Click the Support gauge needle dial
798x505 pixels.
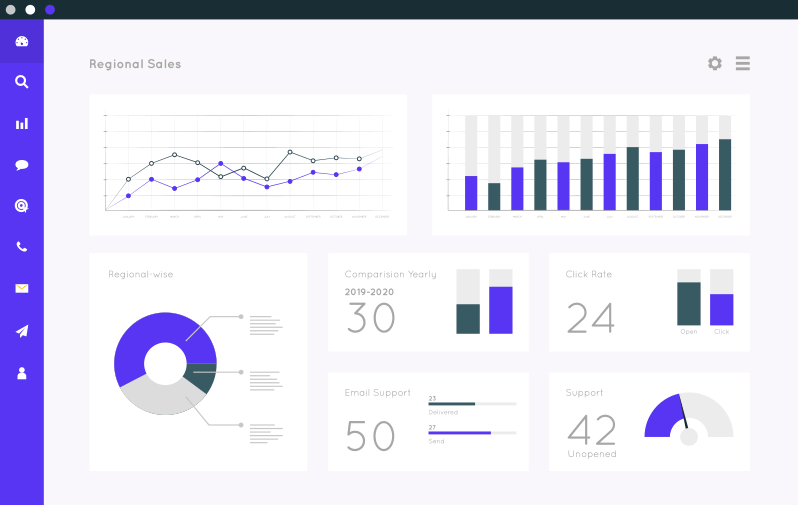coord(688,436)
